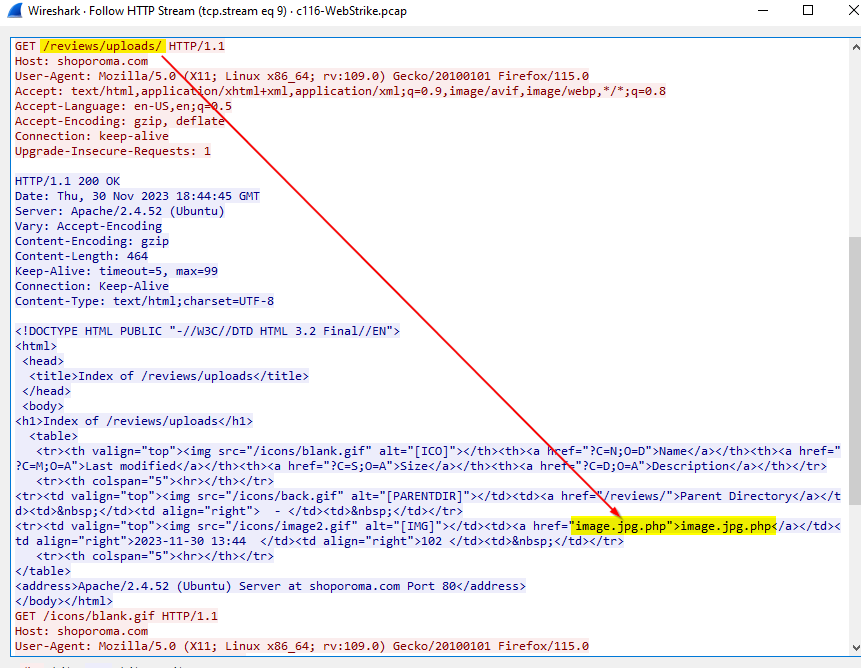Click the first 'Host: shoporoma.com' line
Viewport: 861px width, 668px height.
(x=81, y=61)
